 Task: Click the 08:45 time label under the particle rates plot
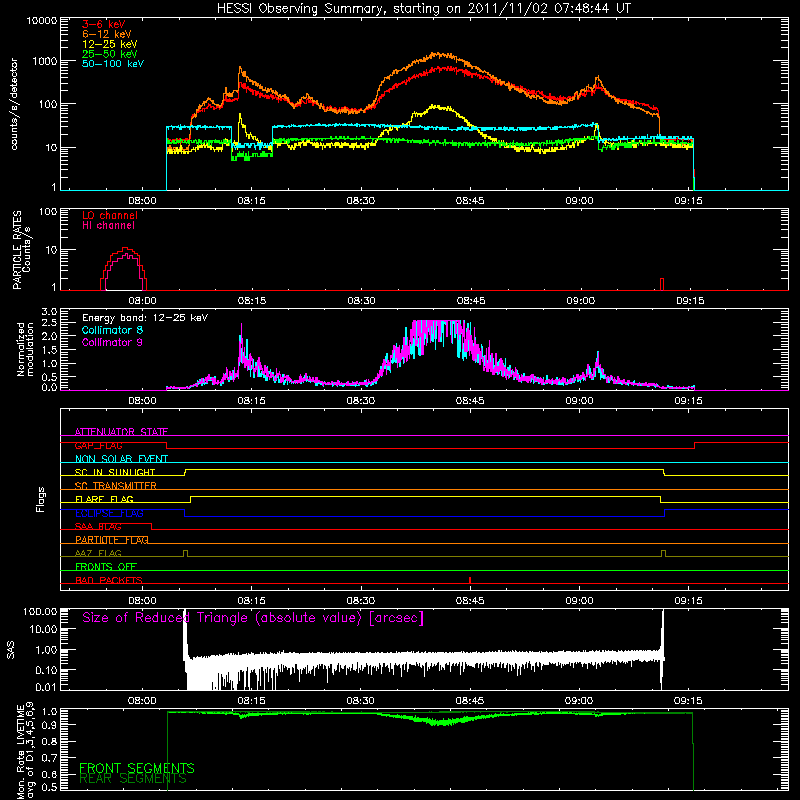point(470,301)
